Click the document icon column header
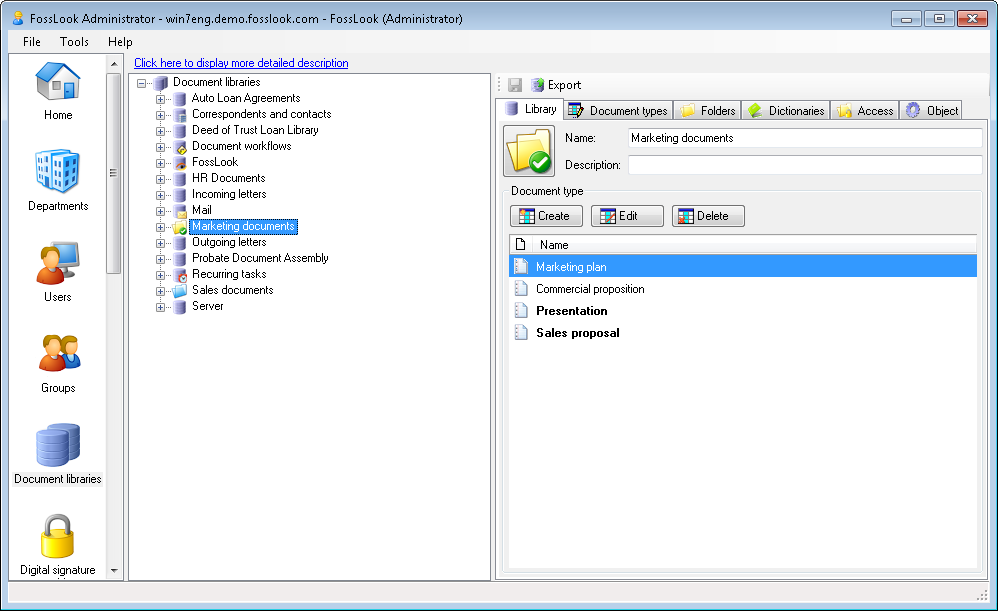 click(521, 244)
